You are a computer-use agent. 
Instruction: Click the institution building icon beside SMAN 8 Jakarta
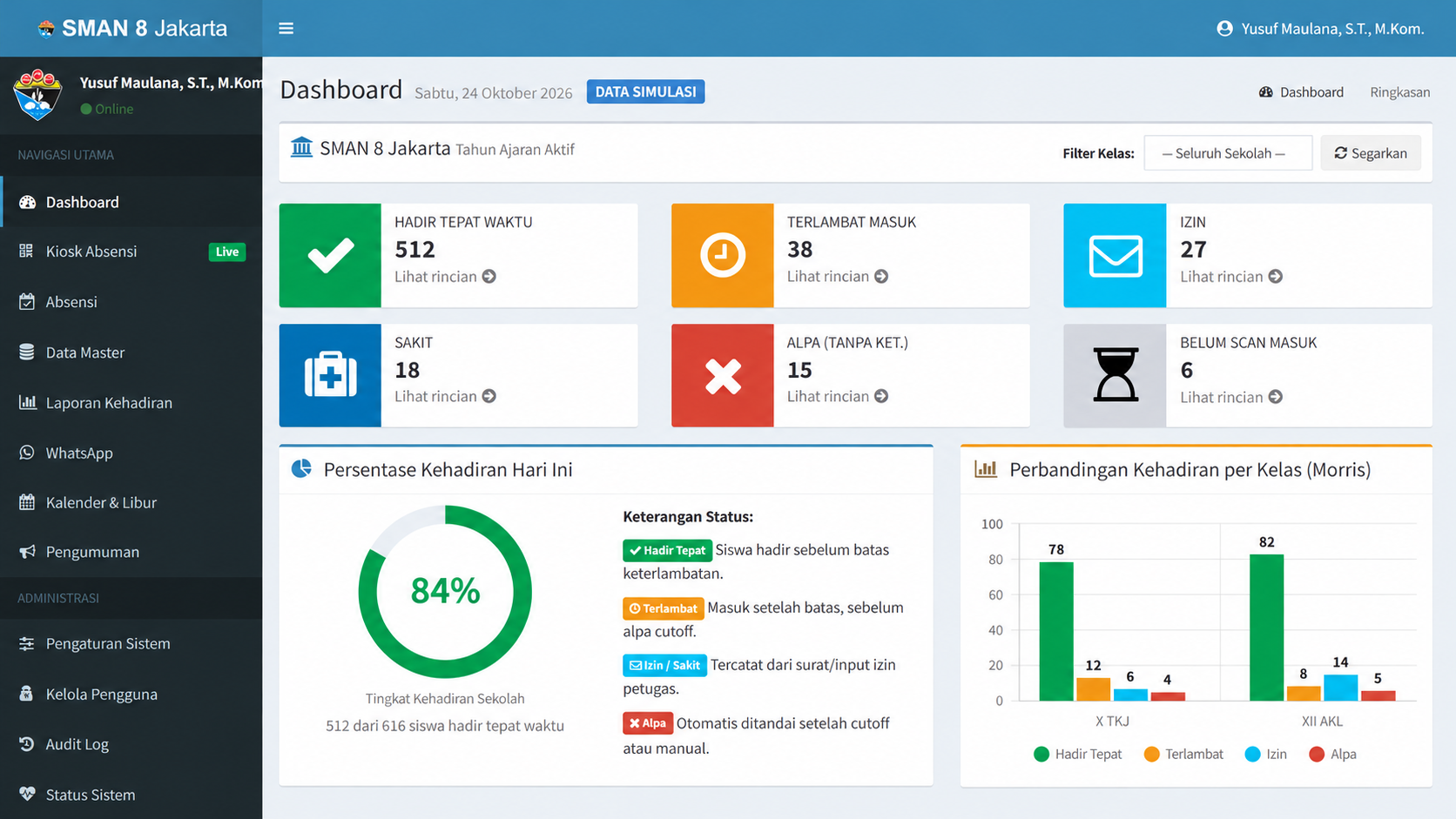click(301, 147)
